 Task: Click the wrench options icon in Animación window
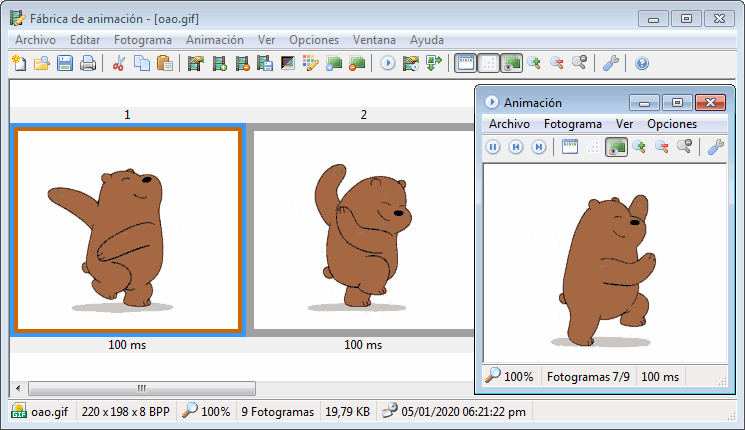[716, 147]
